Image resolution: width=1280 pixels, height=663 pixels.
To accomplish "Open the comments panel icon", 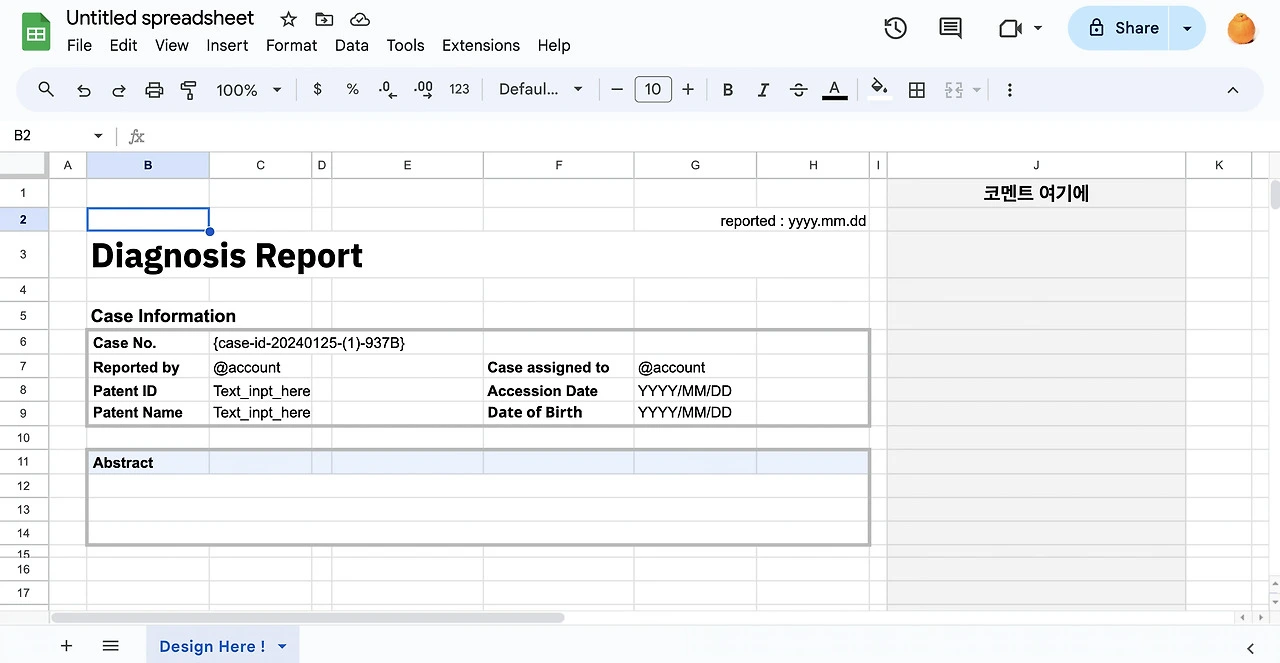I will point(950,28).
